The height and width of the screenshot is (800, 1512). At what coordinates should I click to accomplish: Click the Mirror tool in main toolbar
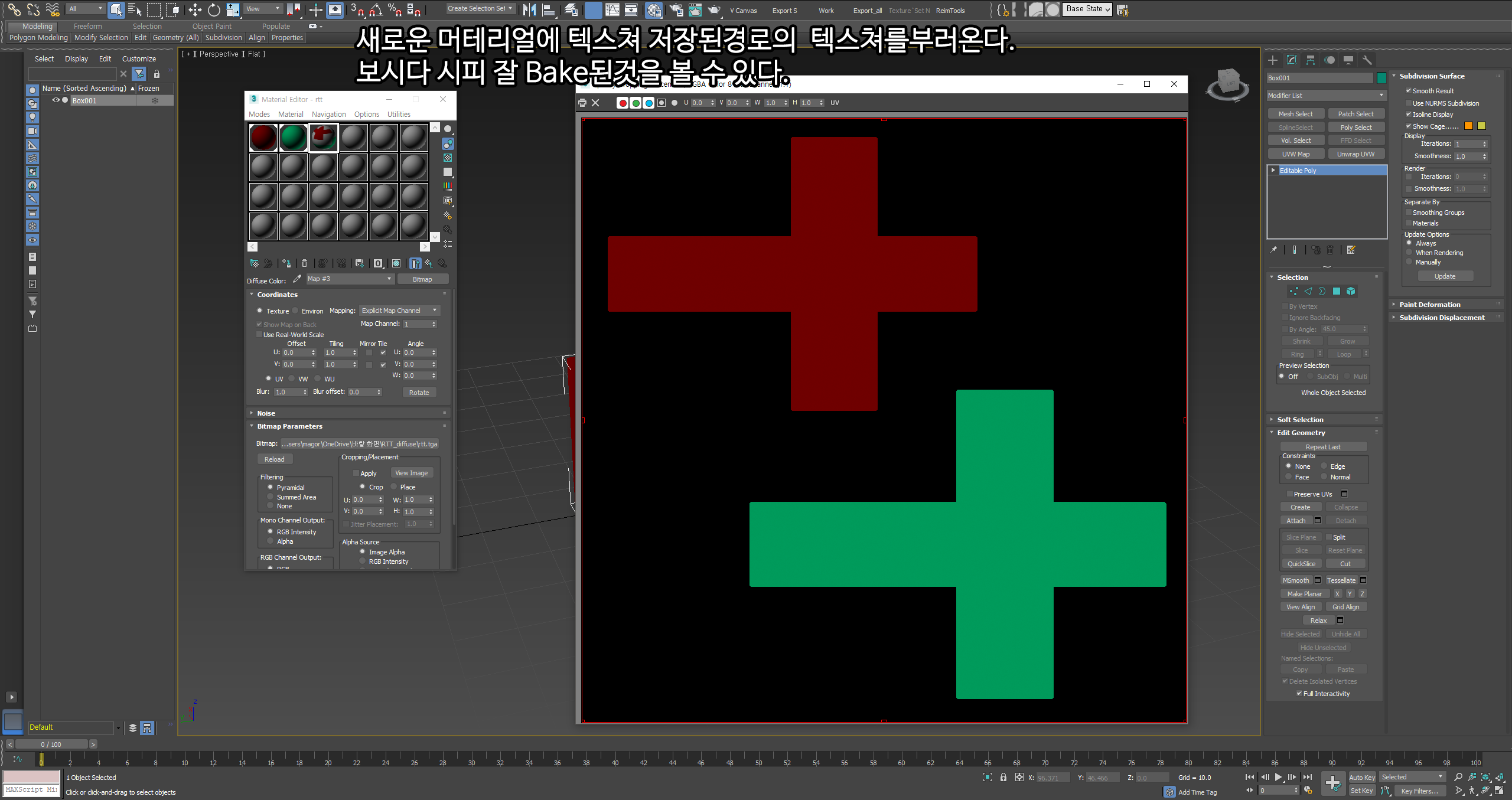click(530, 10)
